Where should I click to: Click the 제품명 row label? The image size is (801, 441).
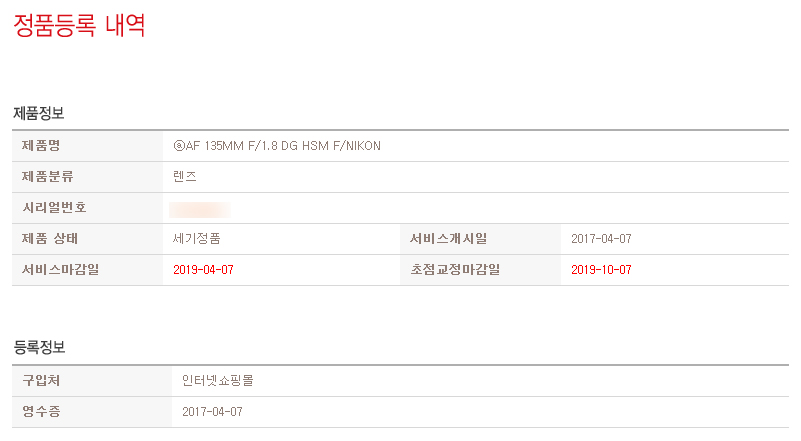click(x=41, y=146)
